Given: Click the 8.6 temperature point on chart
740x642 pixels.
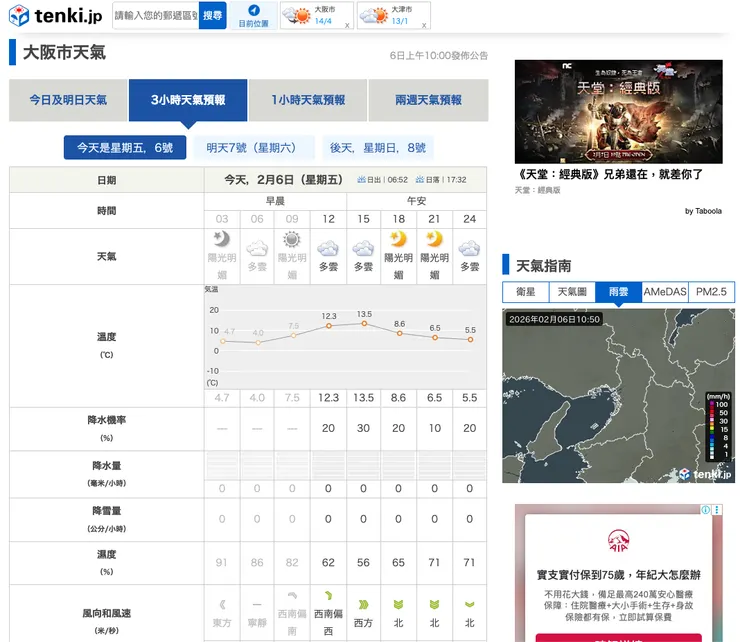Looking at the screenshot, I should (400, 333).
